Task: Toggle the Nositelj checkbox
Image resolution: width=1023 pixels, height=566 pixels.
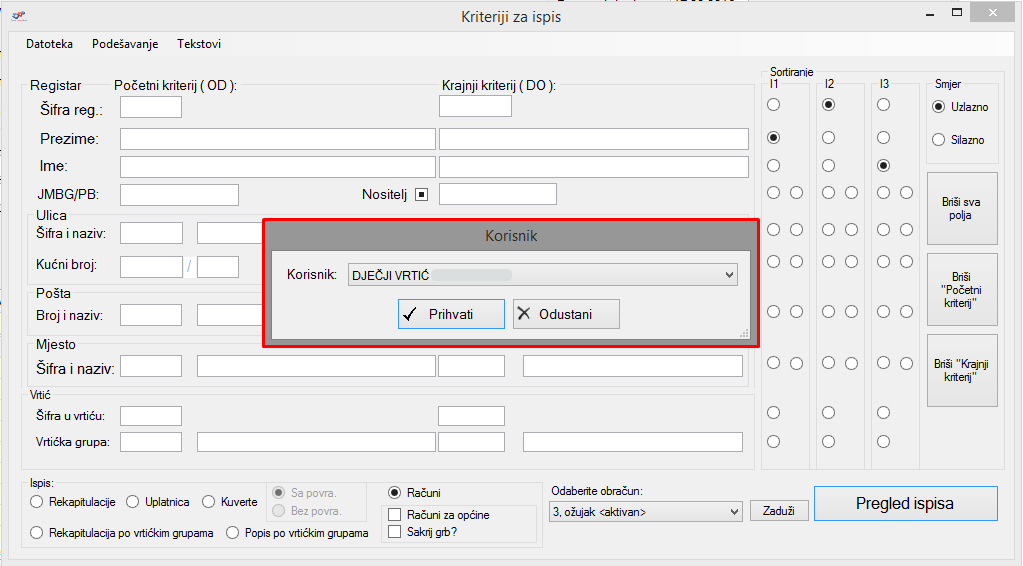Action: coord(421,195)
